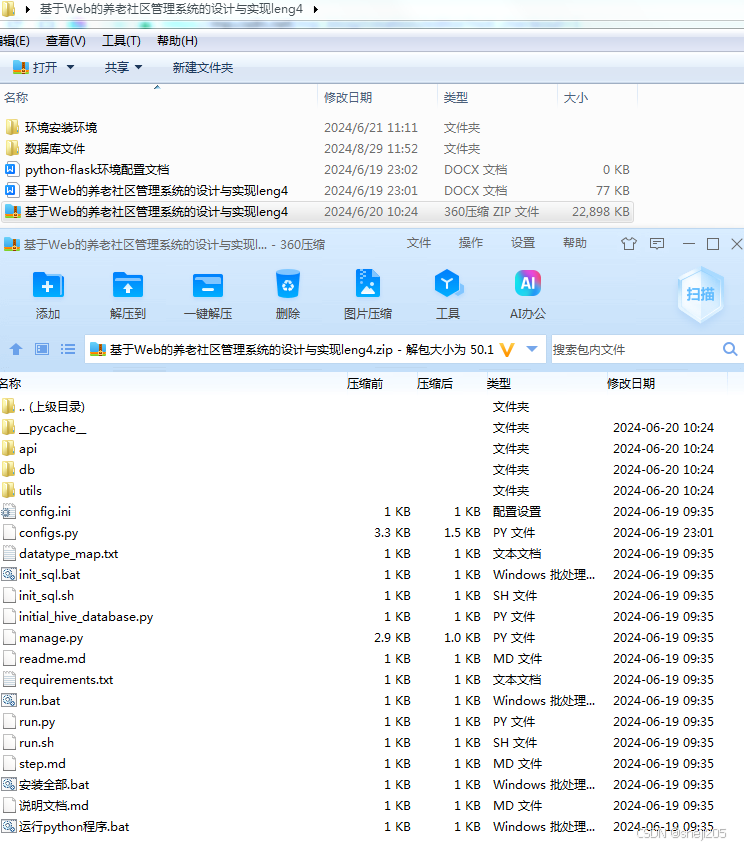Expand the 打开 dropdown arrow in Explorer
Image resolution: width=744 pixels, height=846 pixels.
coord(70,67)
